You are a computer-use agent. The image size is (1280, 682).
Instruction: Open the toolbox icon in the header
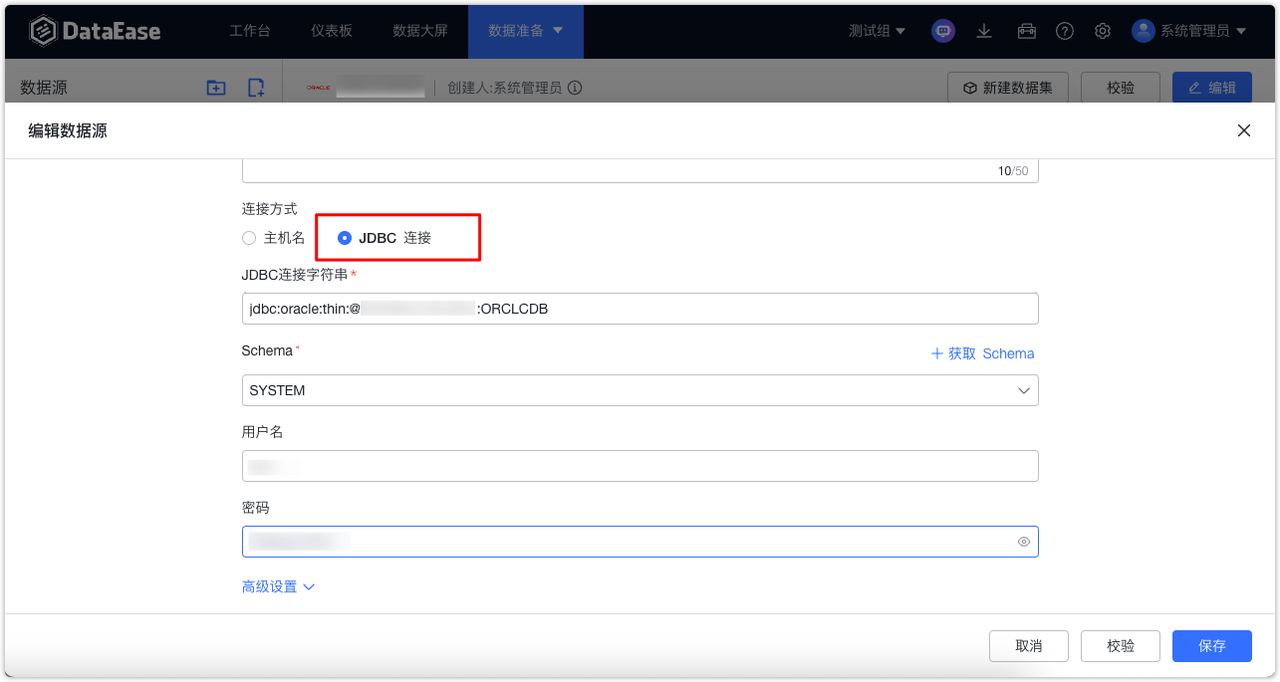pos(1026,31)
